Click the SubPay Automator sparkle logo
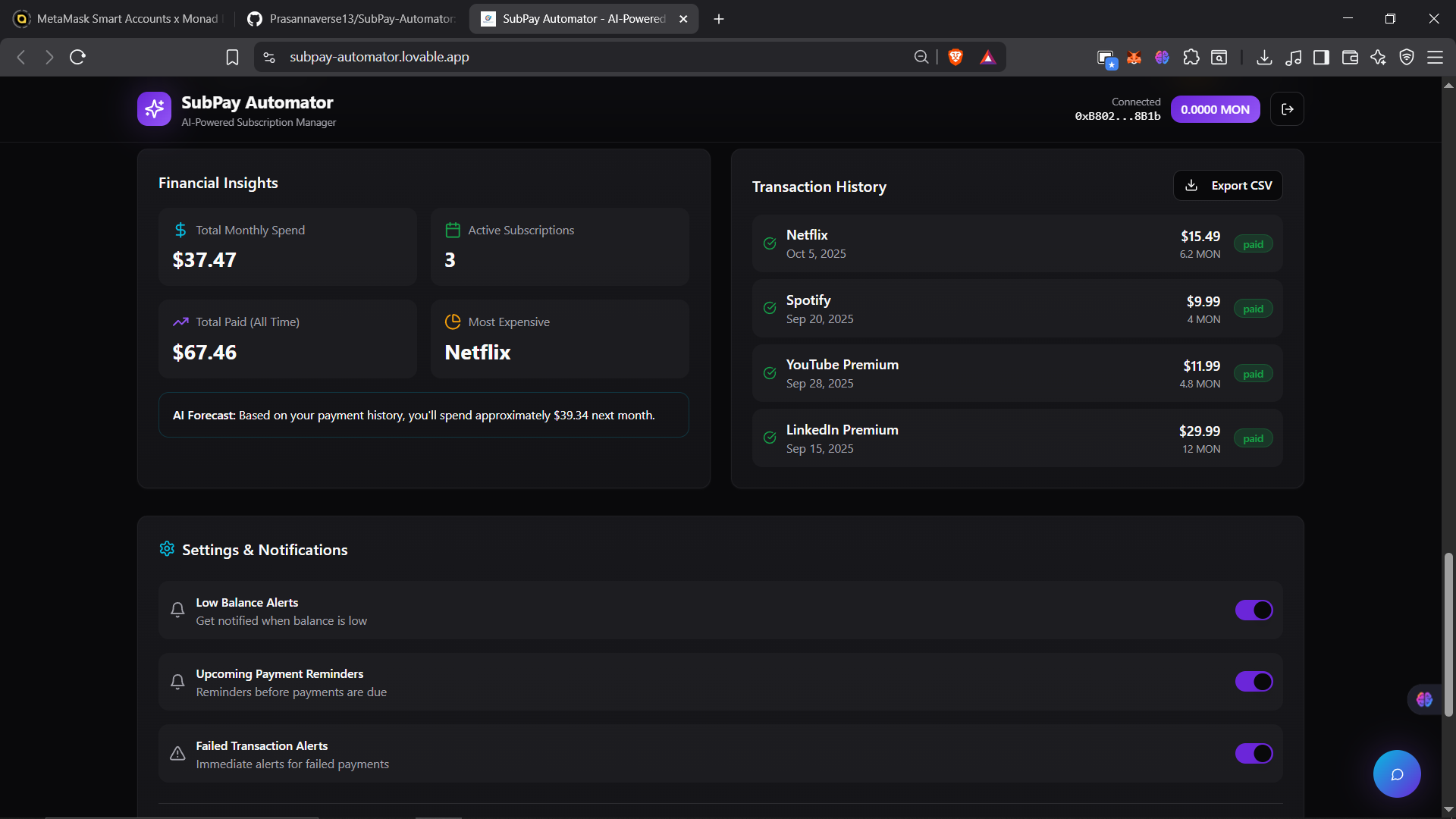The height and width of the screenshot is (819, 1456). pos(154,109)
